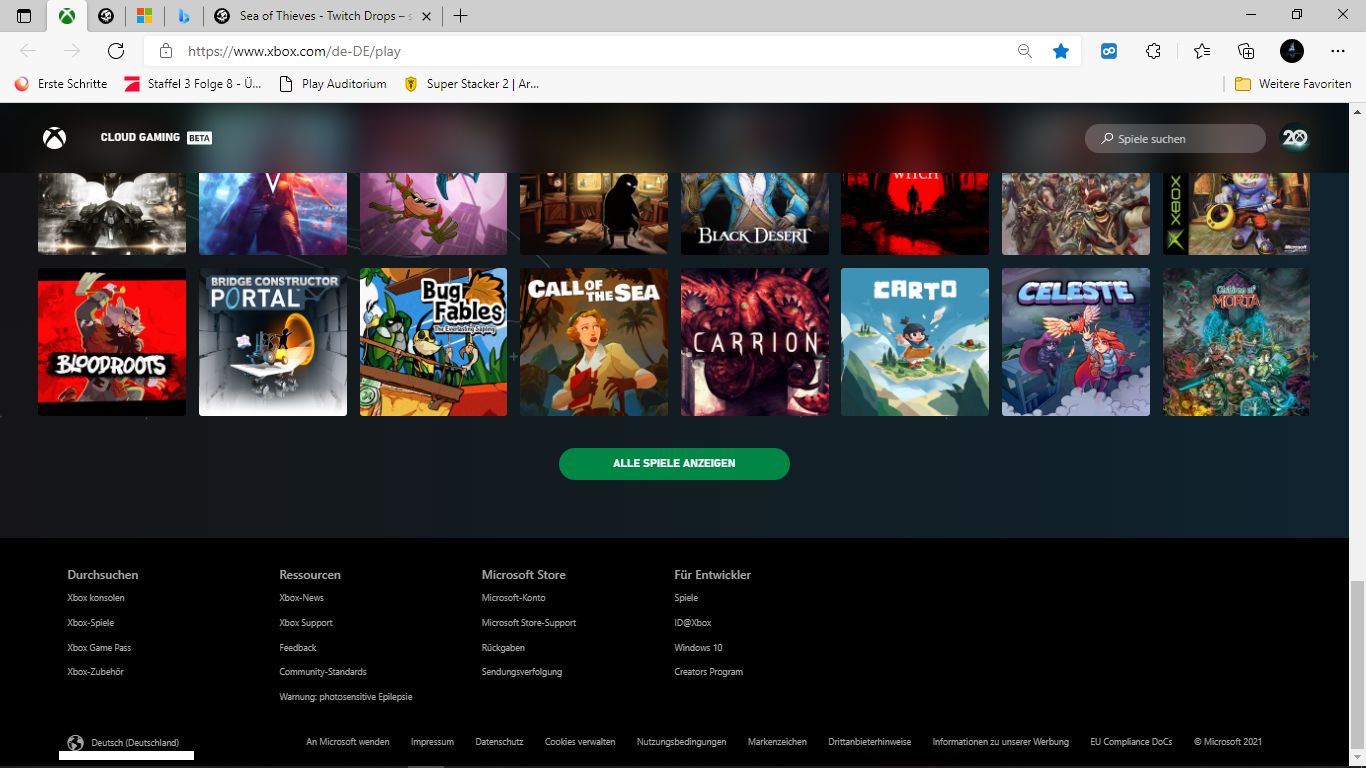Click the favorite star in address bar
The image size is (1366, 768).
(1061, 51)
